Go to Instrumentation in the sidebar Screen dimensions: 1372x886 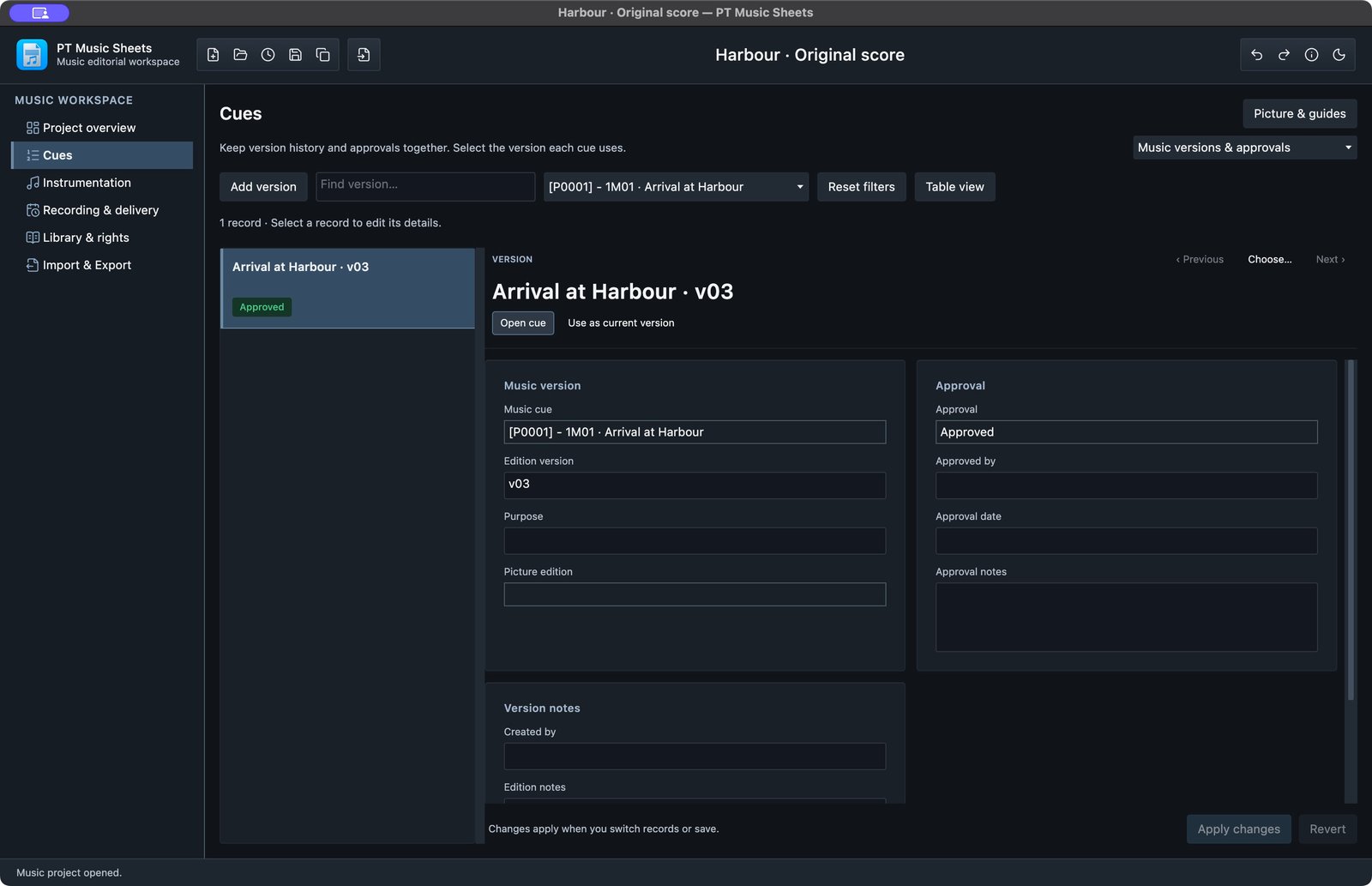[102, 183]
